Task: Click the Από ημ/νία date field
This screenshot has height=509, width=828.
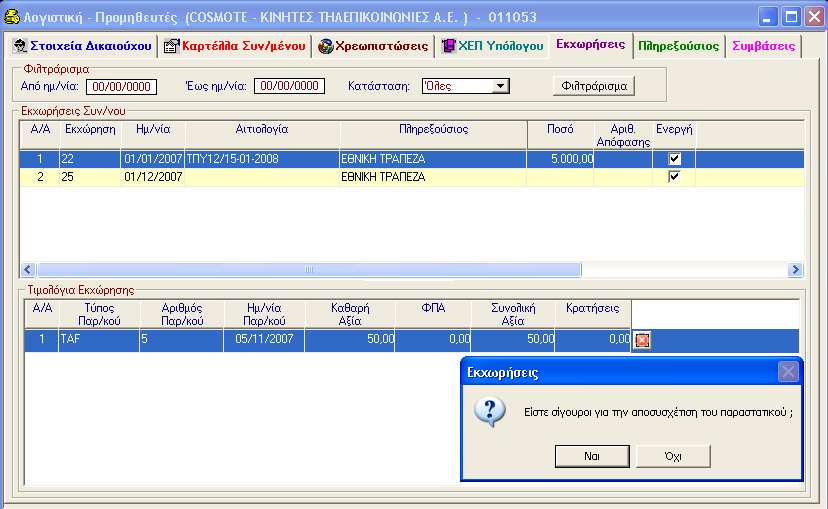Action: pyautogui.click(x=121, y=87)
